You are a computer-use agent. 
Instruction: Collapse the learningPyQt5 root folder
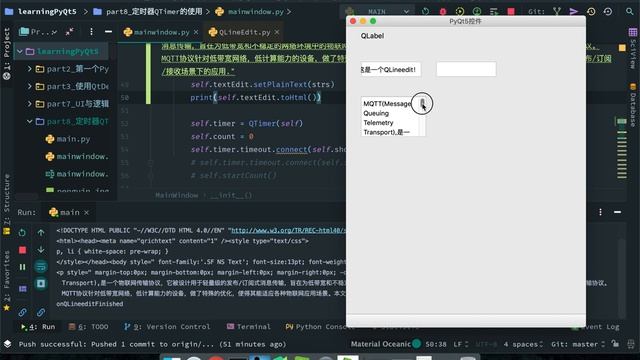(x=20, y=51)
